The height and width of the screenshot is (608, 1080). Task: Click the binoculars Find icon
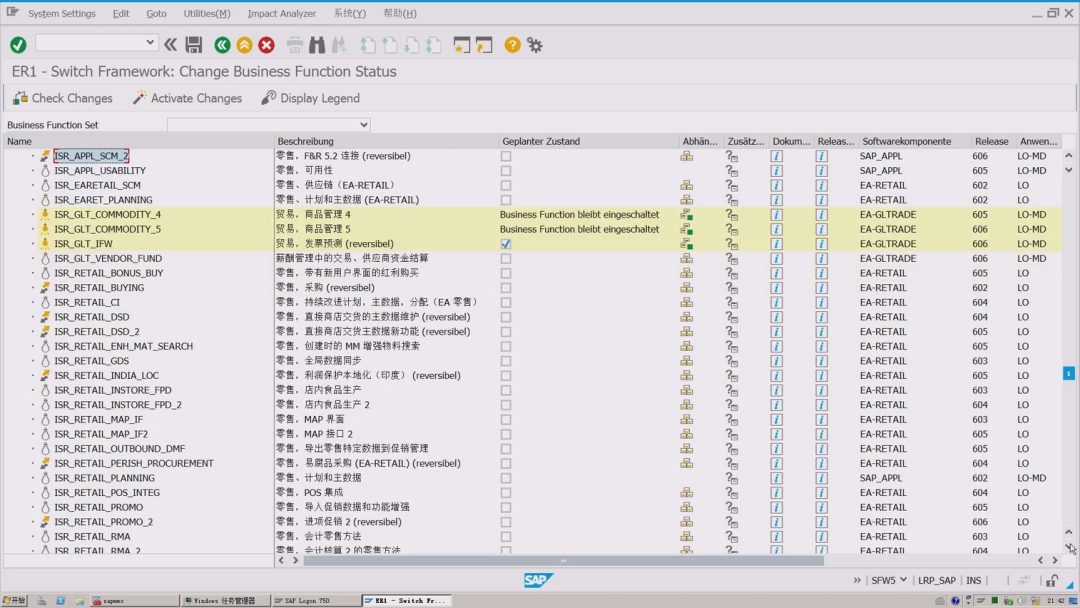(317, 45)
